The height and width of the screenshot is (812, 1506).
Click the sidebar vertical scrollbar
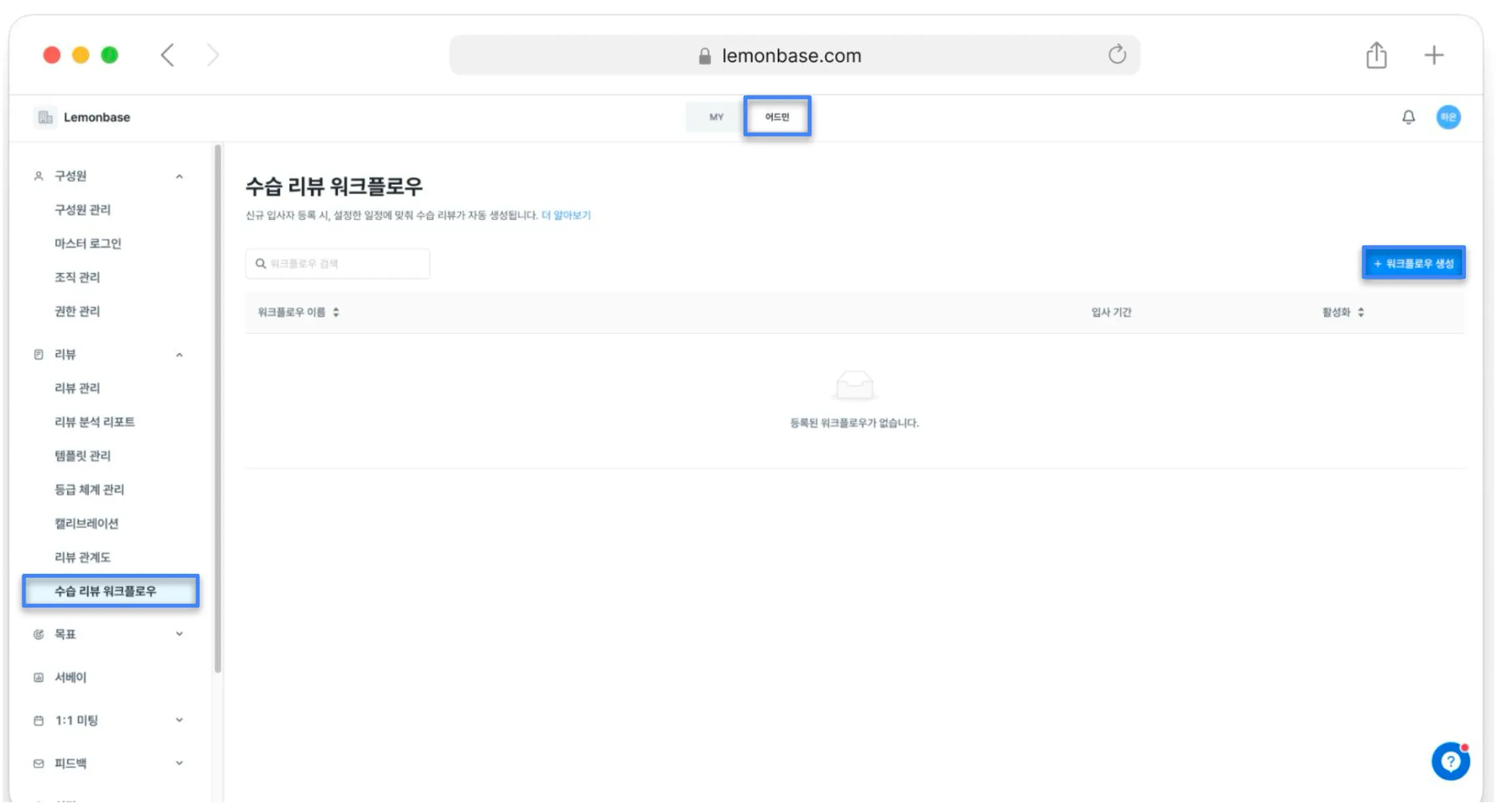click(x=218, y=409)
